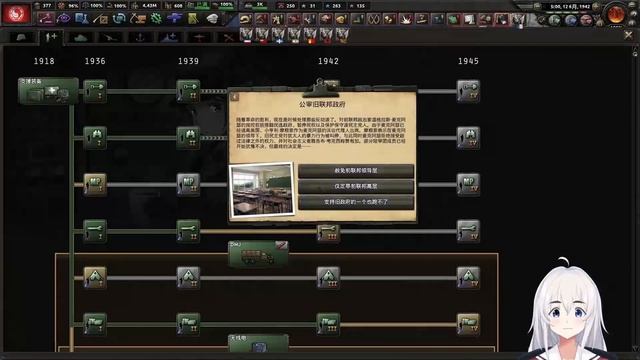Select the 无线电 radio technology node
This screenshot has height=360, width=640.
click(258, 343)
